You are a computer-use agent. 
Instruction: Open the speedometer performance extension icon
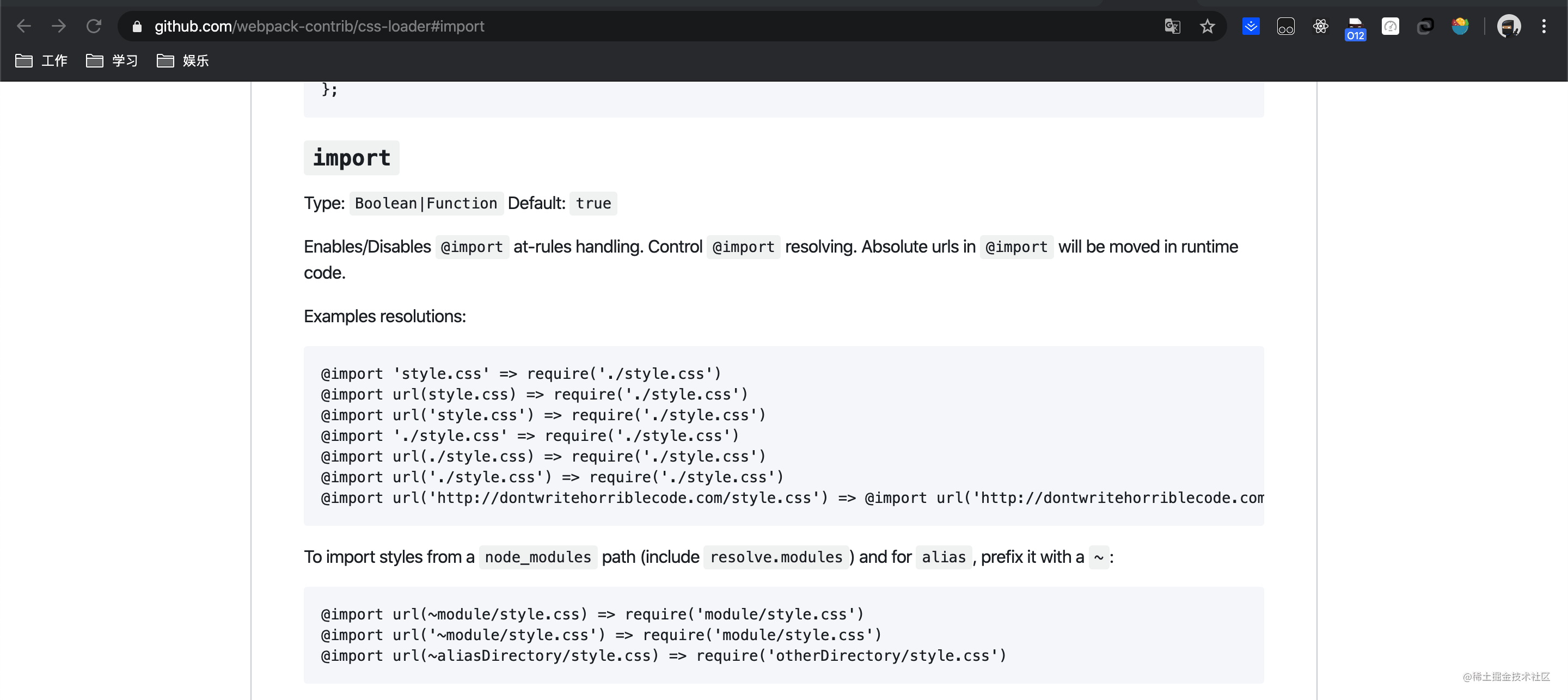(x=1391, y=26)
